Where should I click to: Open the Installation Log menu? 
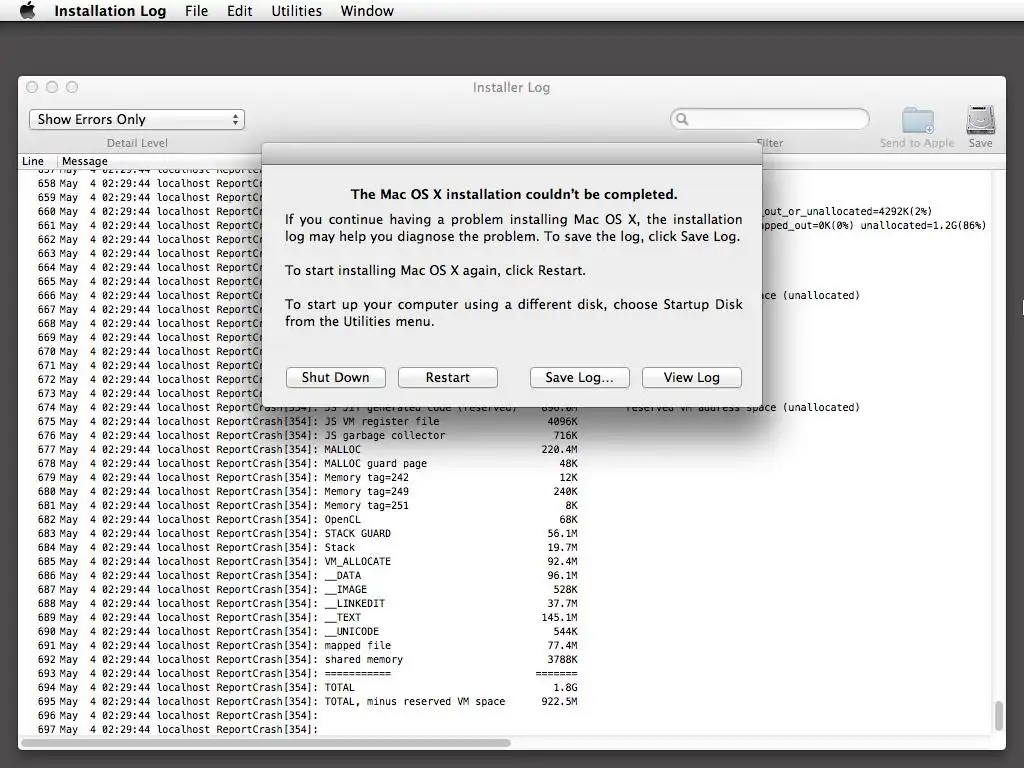(110, 11)
